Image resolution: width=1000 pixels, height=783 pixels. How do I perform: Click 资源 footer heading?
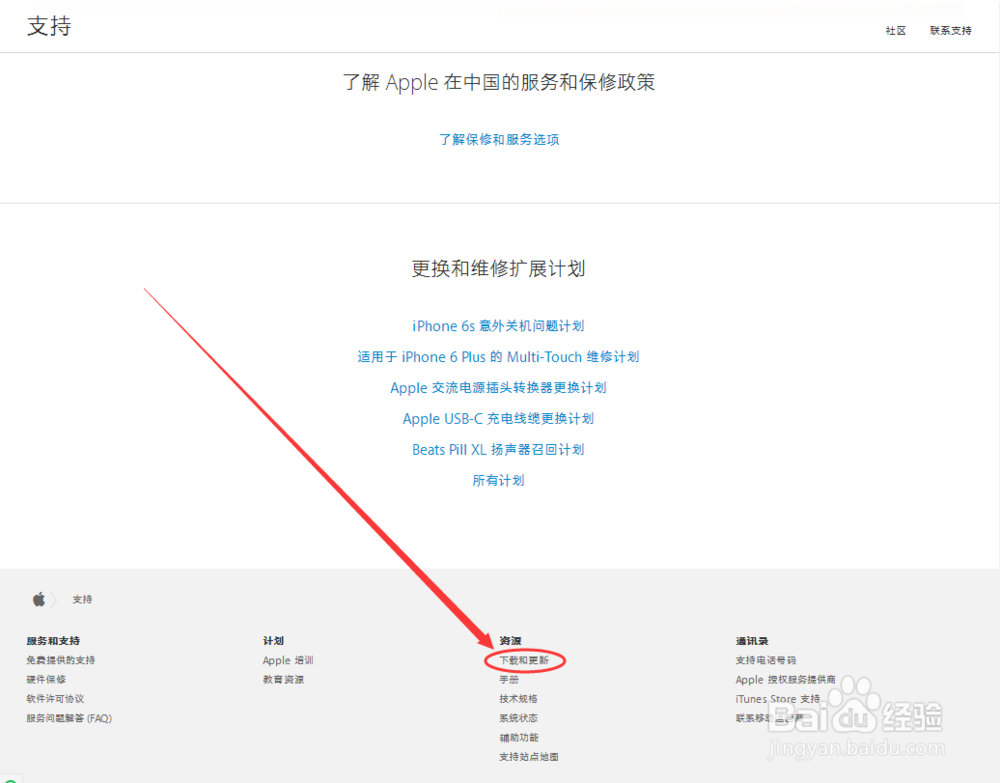(510, 641)
